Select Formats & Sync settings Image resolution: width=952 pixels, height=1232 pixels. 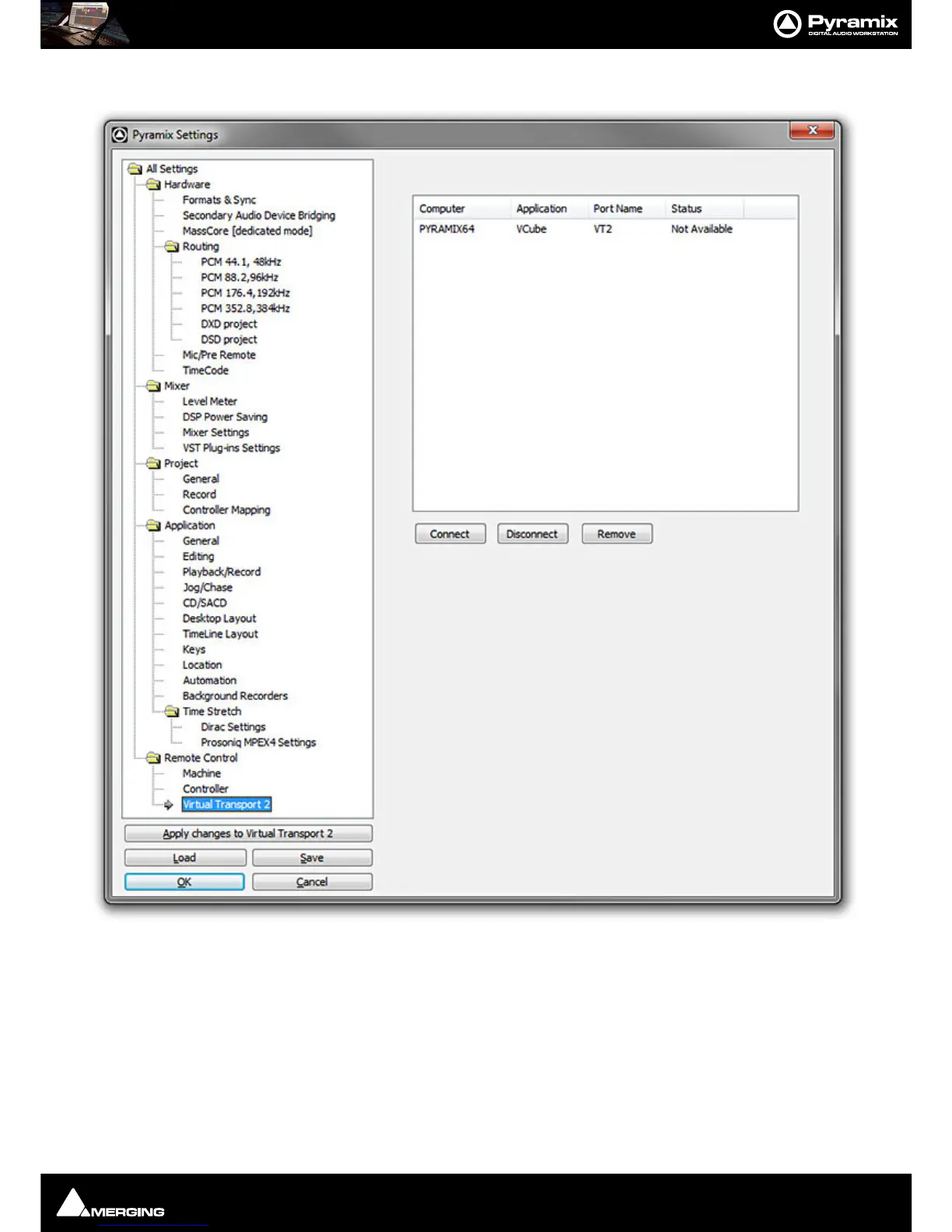(x=219, y=200)
